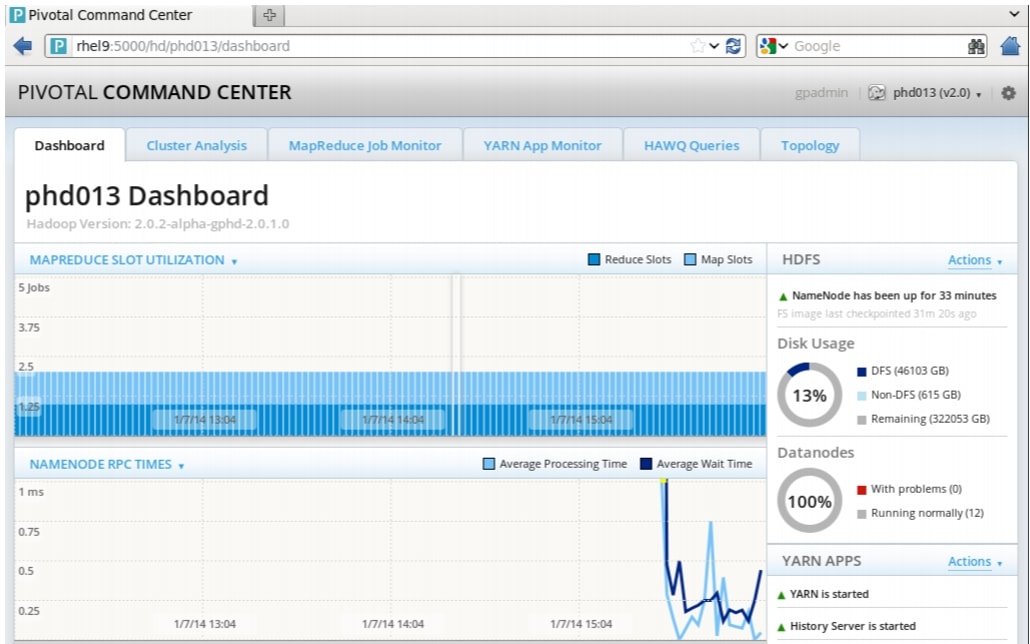Click the 1/7/14 15:04 marker on RPC chart

(x=581, y=624)
